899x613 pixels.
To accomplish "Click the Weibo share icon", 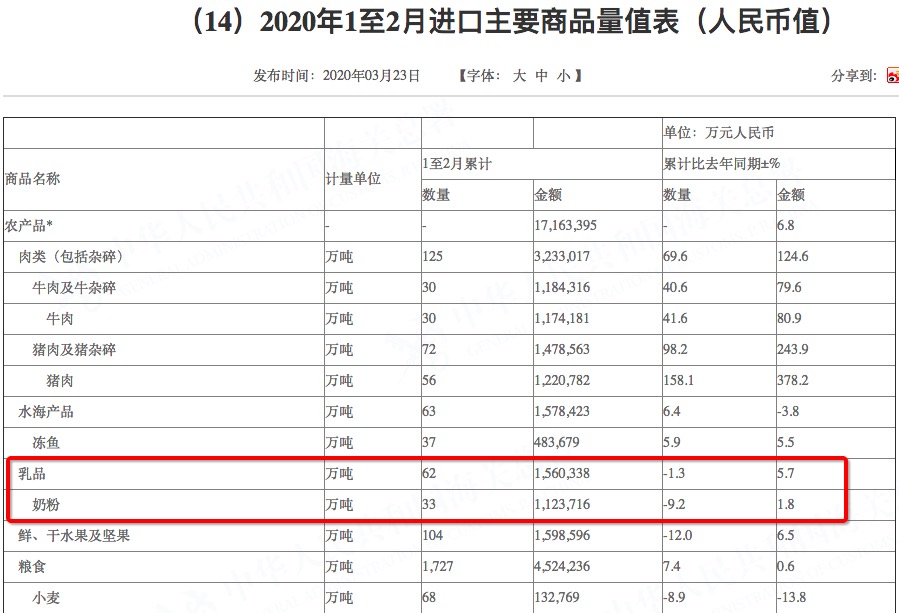I will click(x=892, y=76).
